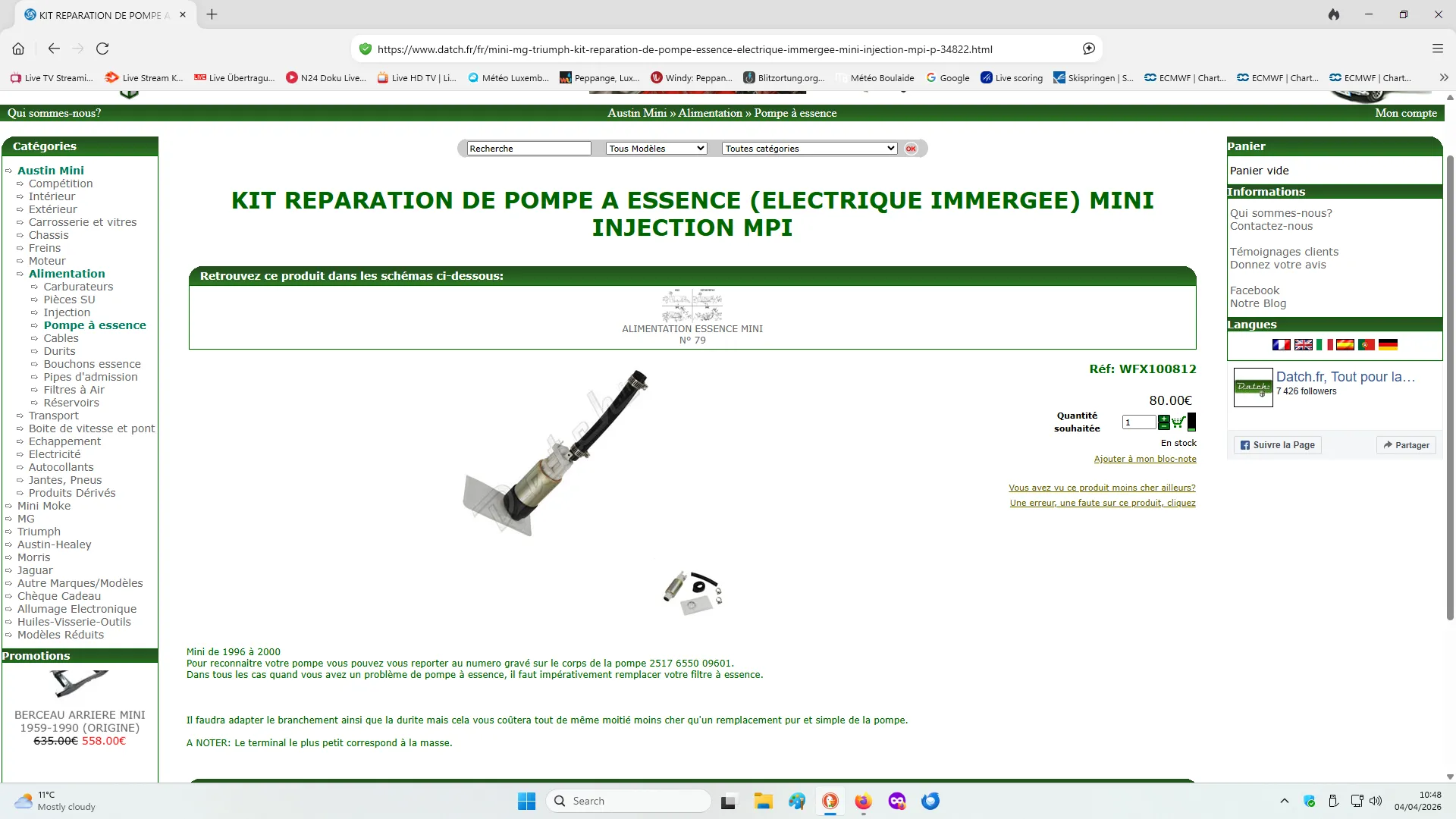Viewport: 1456px width, 819px height.
Task: Open File Explorer from the taskbar
Action: (763, 801)
